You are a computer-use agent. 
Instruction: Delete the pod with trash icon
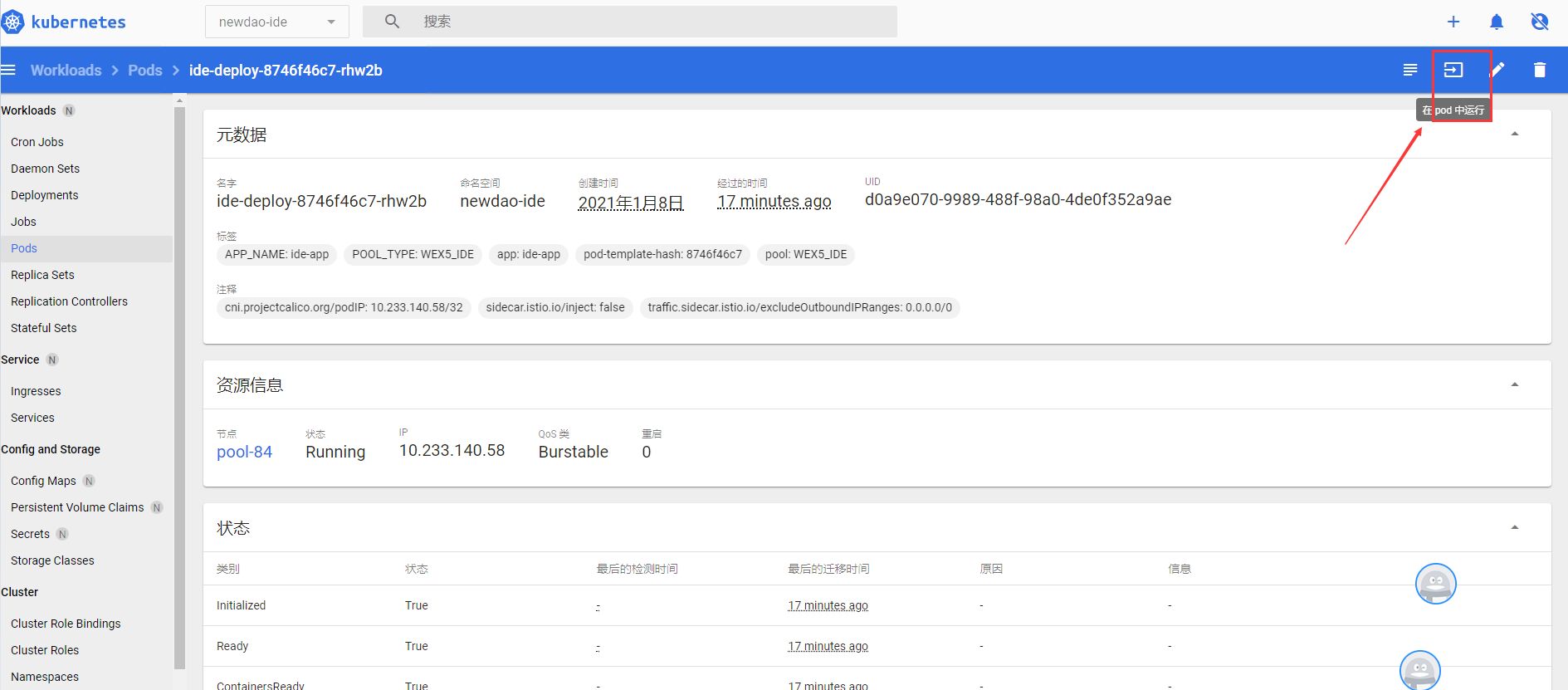[x=1540, y=70]
